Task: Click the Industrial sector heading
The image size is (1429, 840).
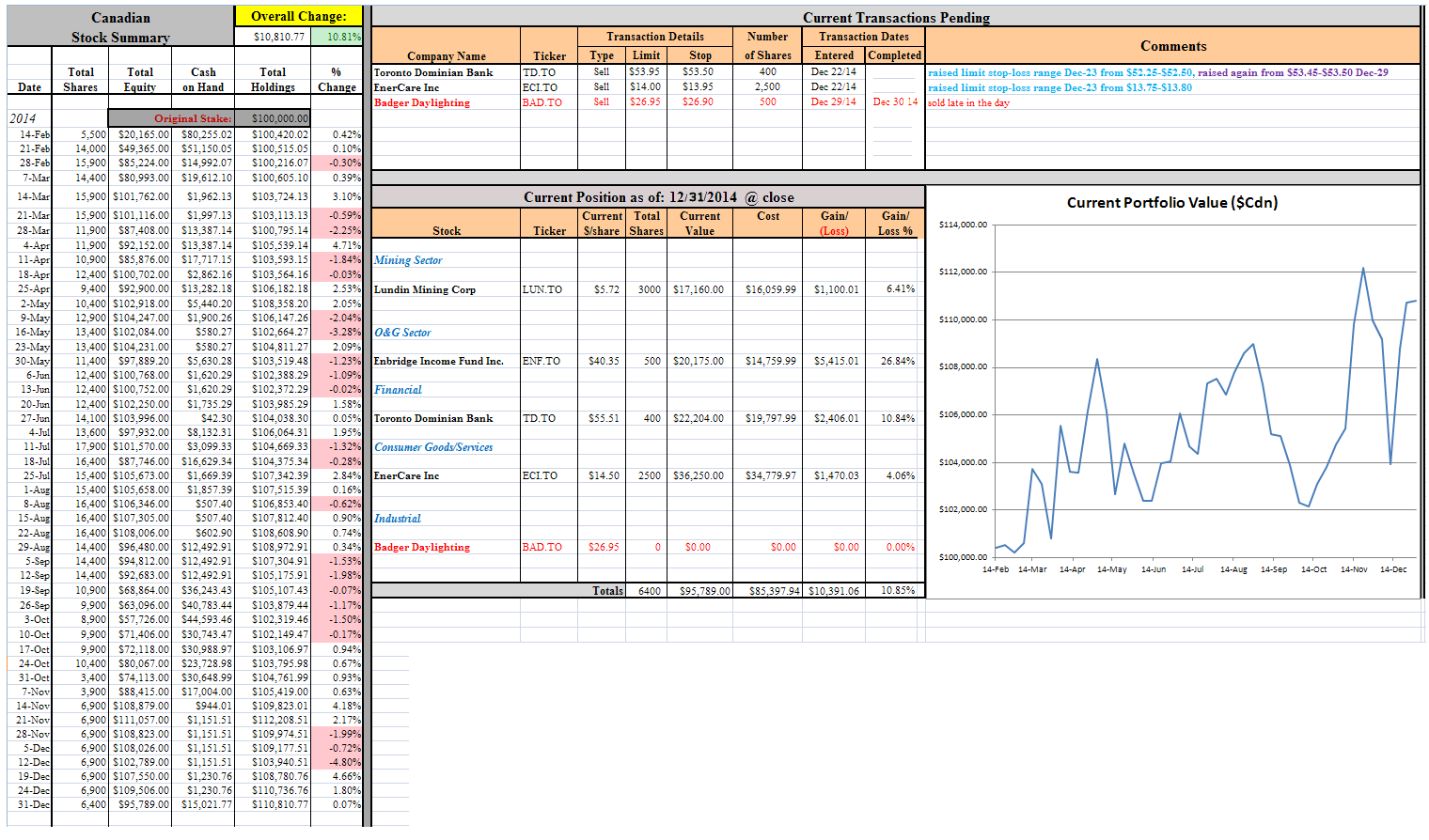Action: point(398,519)
